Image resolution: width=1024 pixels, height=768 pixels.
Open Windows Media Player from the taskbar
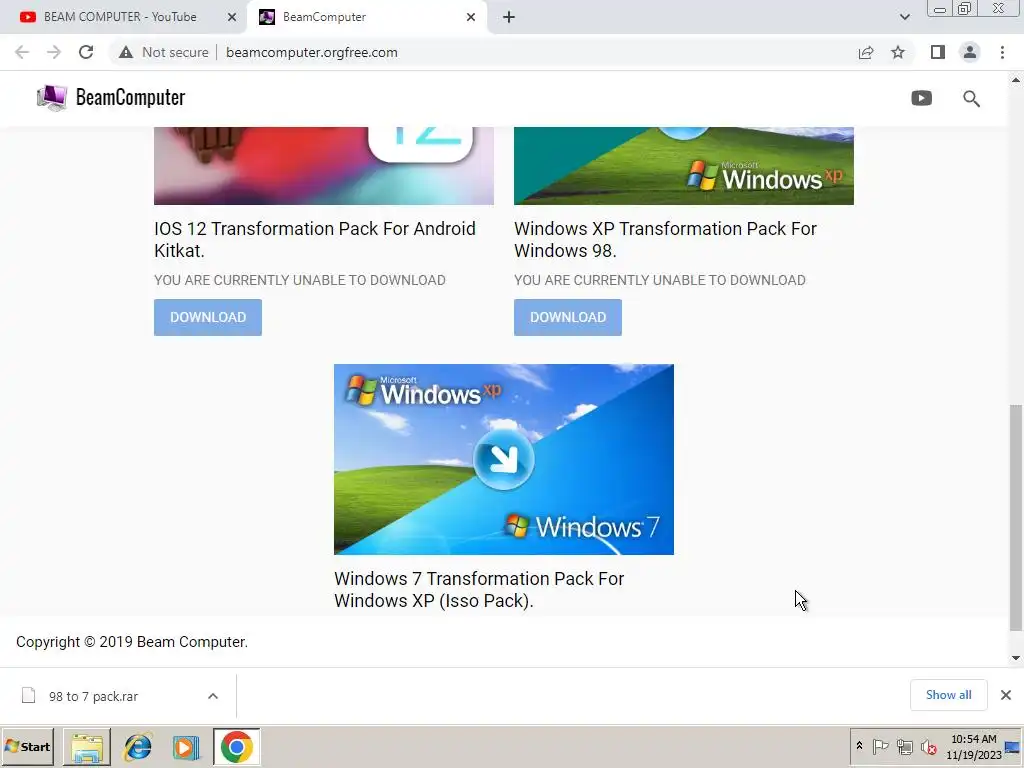[187, 747]
